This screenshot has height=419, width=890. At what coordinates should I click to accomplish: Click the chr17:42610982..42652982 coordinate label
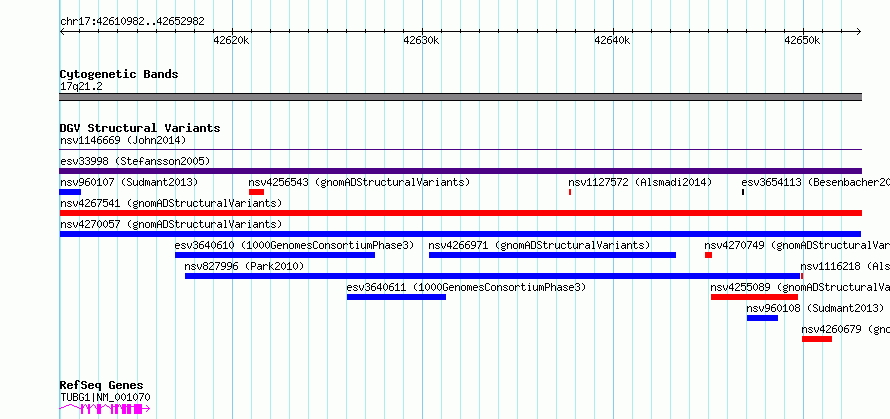(132, 22)
